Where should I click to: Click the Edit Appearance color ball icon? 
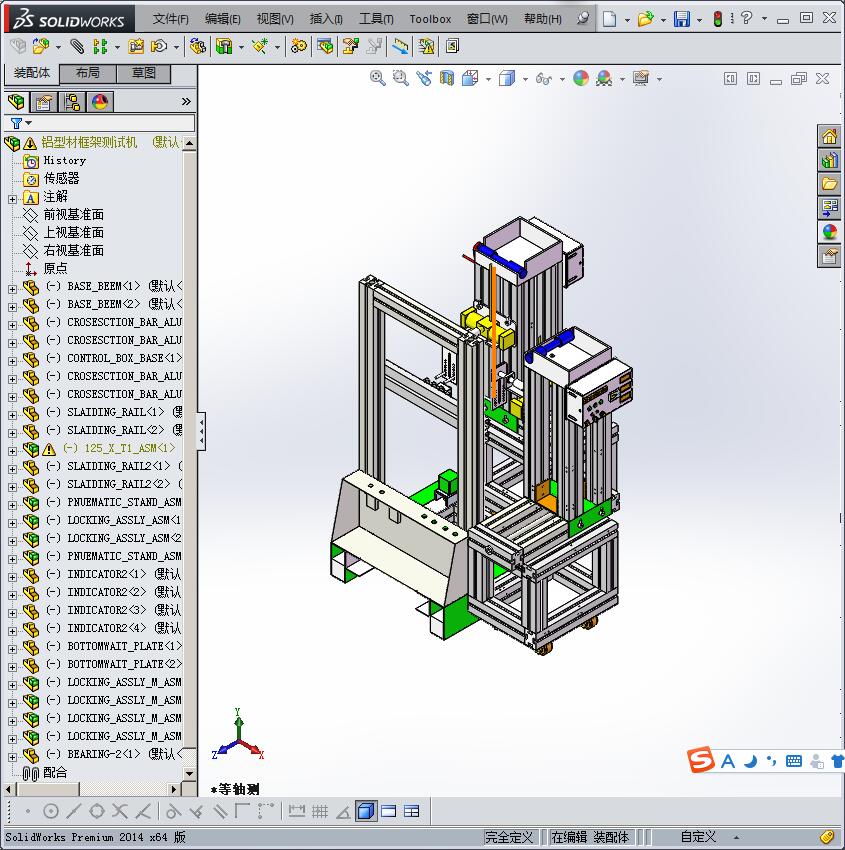pyautogui.click(x=580, y=78)
